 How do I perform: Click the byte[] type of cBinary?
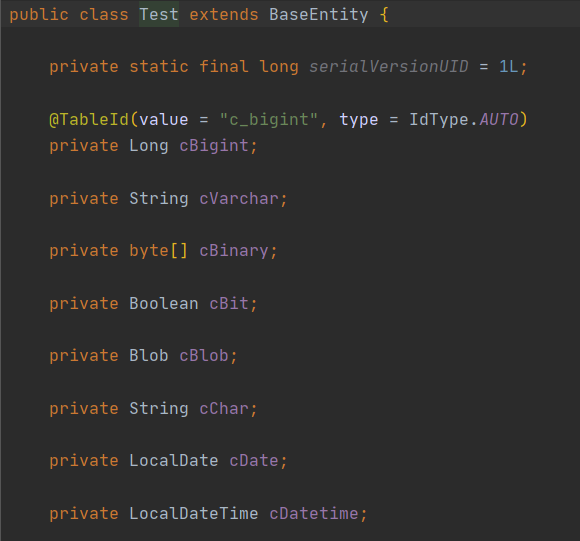[x=159, y=251]
